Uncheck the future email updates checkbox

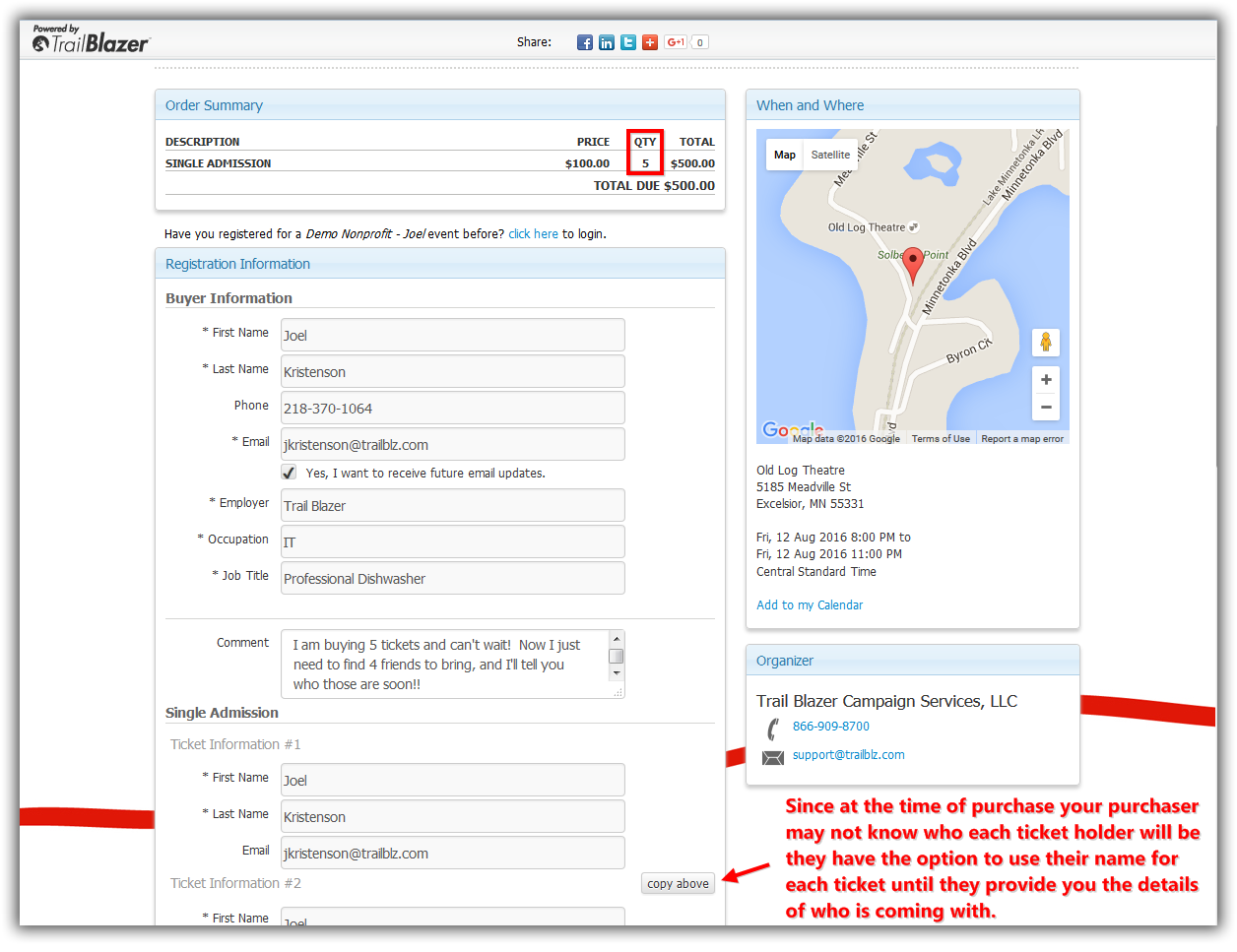290,473
